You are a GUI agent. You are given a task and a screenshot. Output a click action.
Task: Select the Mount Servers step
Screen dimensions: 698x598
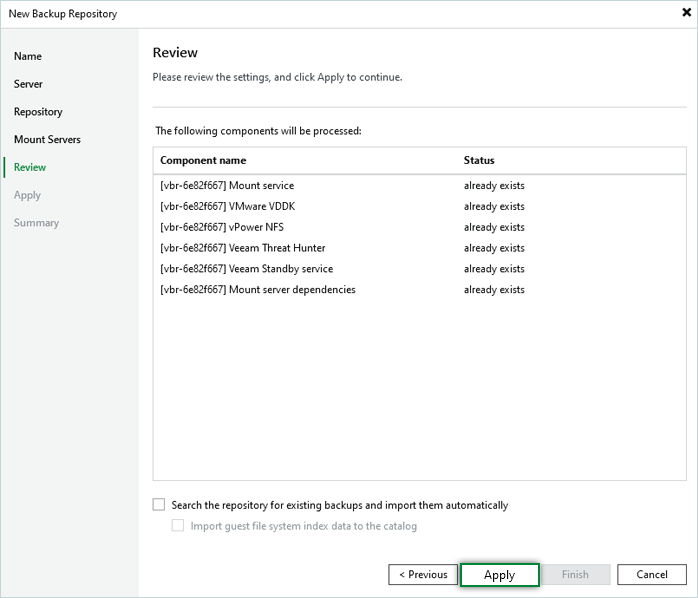[47, 139]
